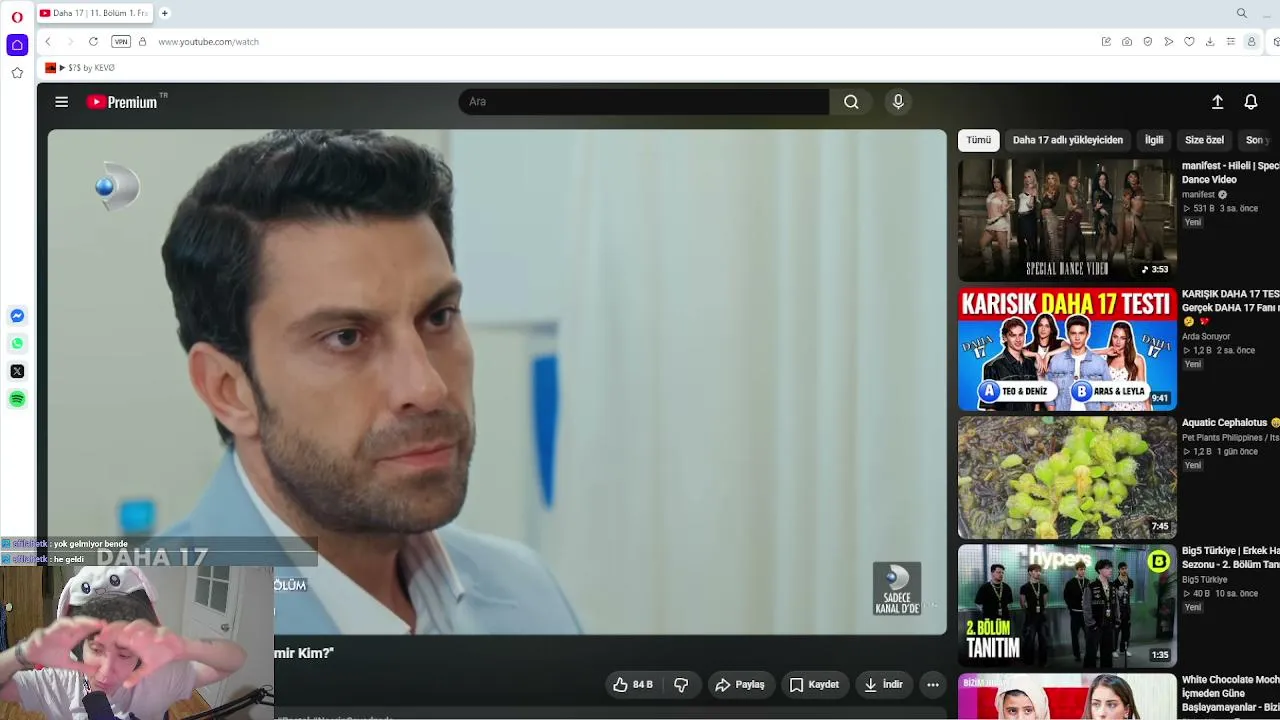This screenshot has width=1280, height=720.
Task: Go back to the previous page
Action: pyautogui.click(x=48, y=42)
